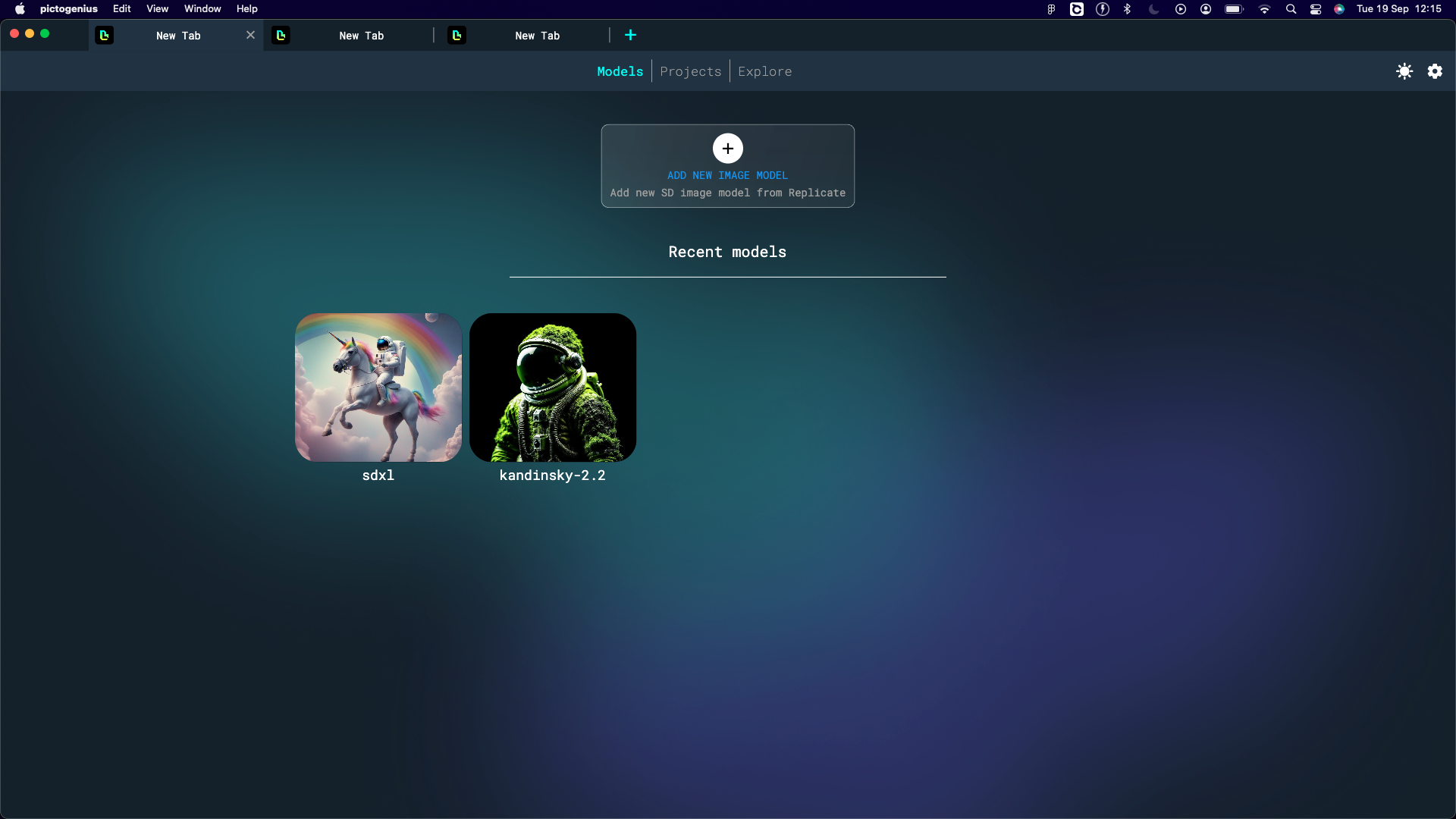The width and height of the screenshot is (1456, 819).
Task: Toggle light theme with sun icon
Action: [x=1404, y=71]
